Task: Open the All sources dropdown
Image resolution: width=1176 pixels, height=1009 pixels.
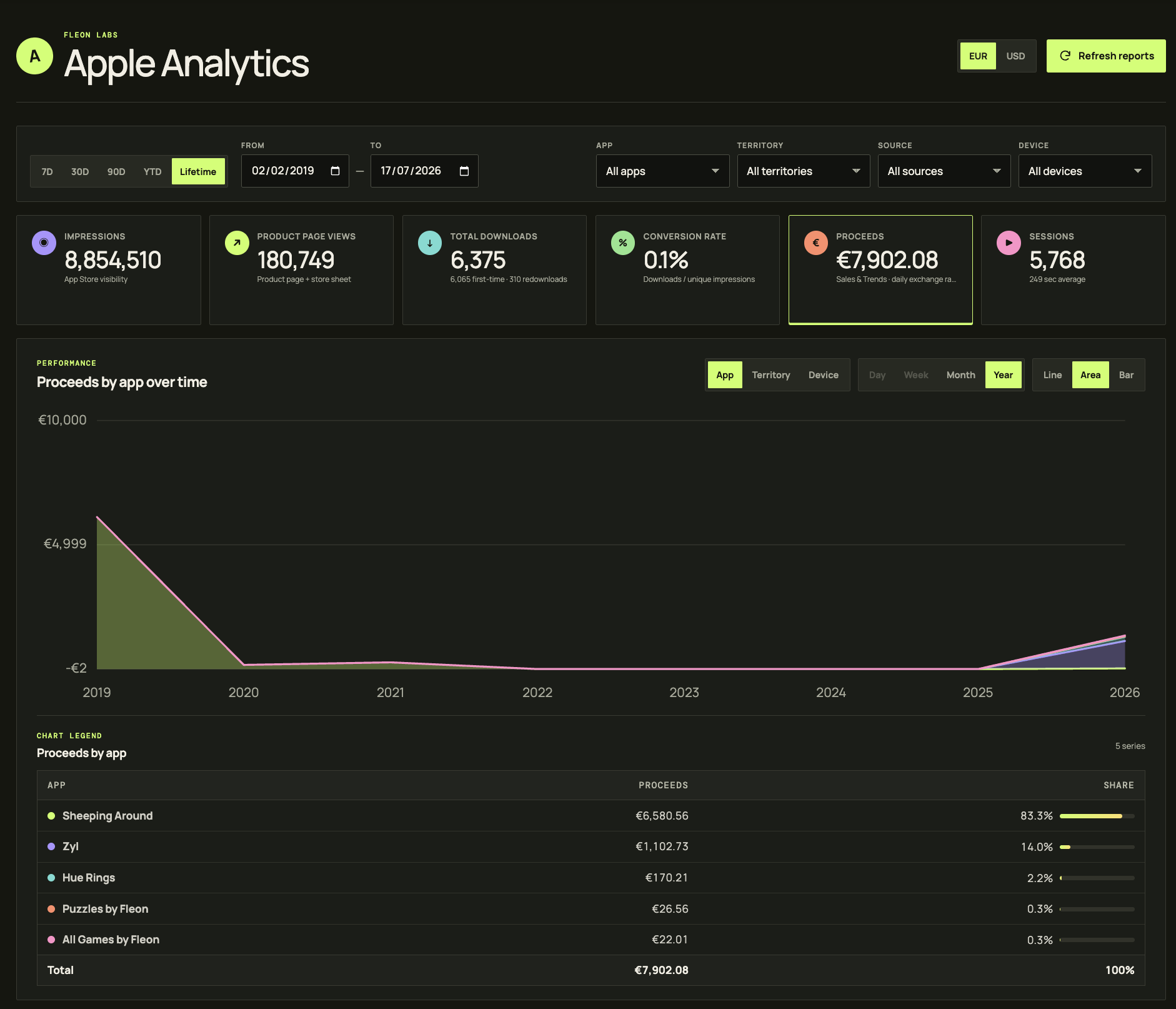Action: point(944,171)
